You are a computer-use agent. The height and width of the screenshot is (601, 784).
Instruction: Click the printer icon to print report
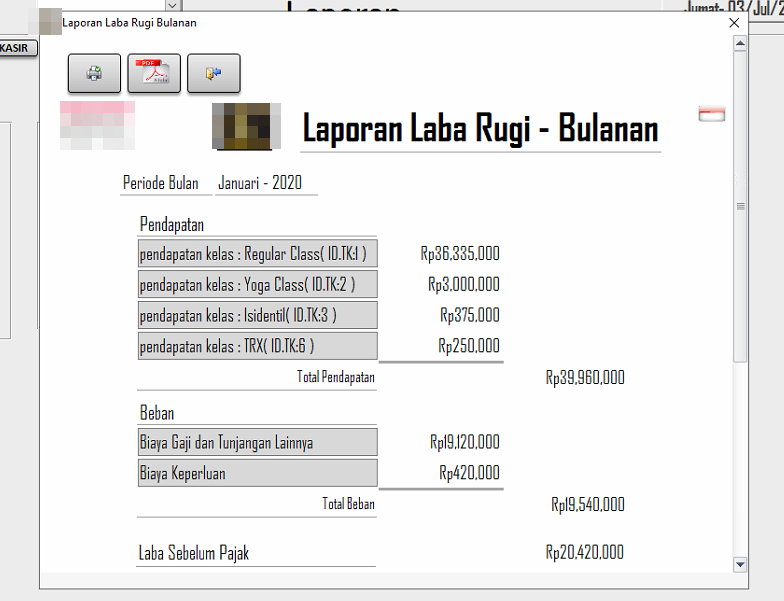(x=94, y=73)
